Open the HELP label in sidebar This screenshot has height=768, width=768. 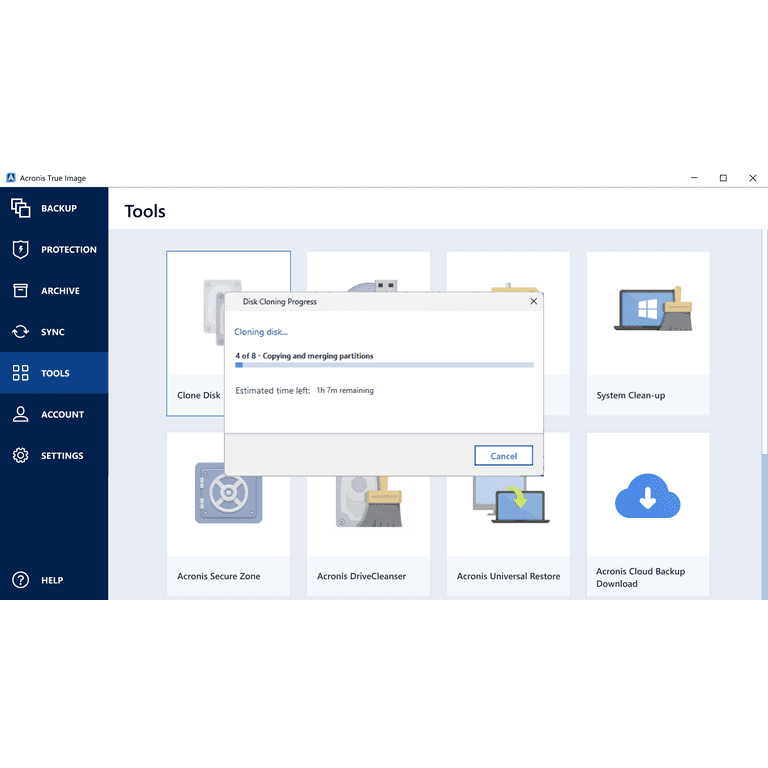pos(52,580)
